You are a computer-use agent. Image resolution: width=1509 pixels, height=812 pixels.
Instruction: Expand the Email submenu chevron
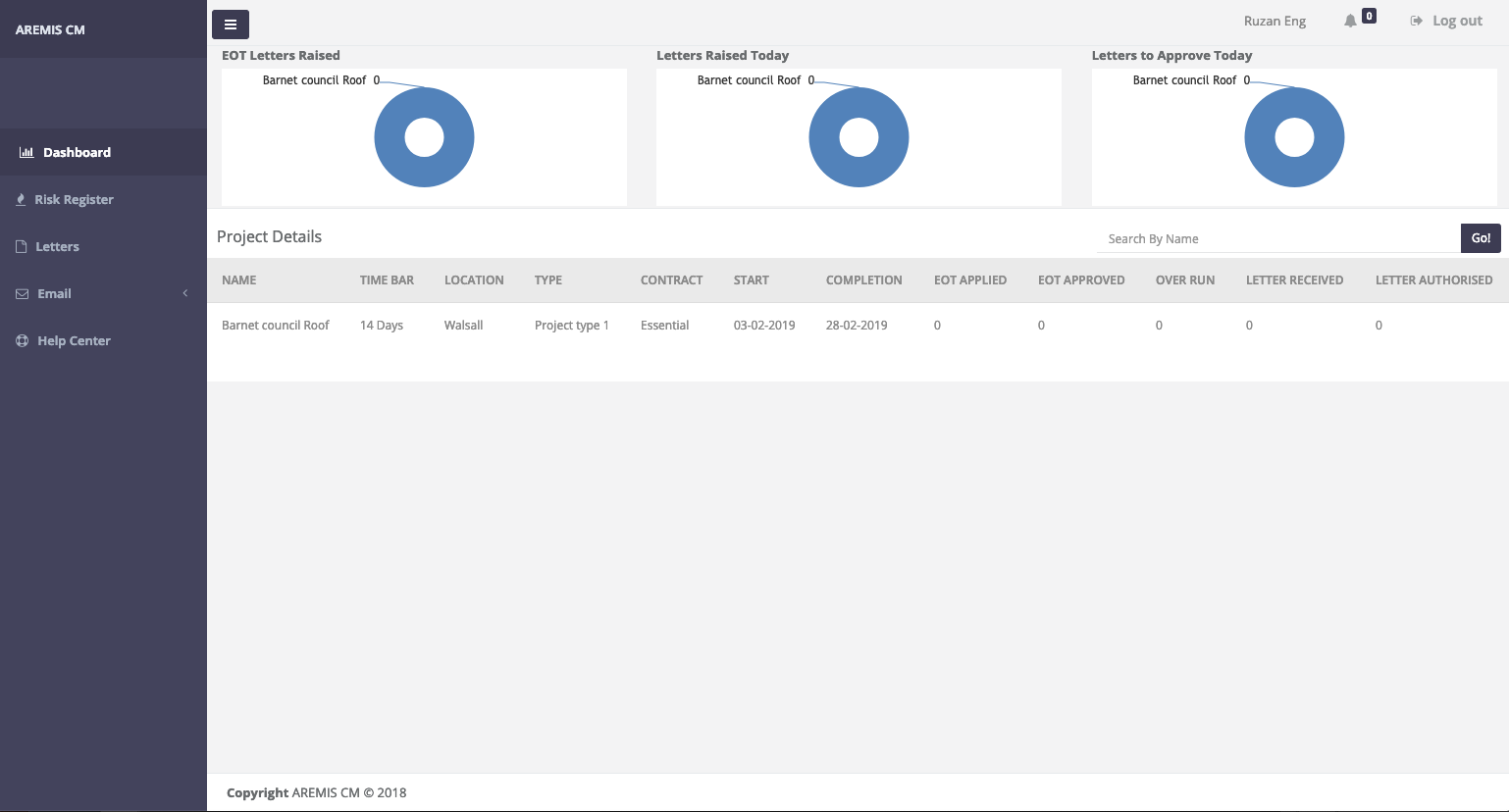(184, 293)
